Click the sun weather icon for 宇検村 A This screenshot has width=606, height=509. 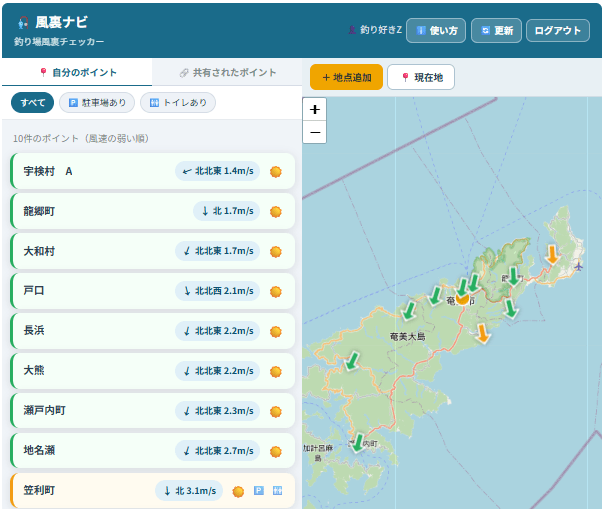click(276, 172)
